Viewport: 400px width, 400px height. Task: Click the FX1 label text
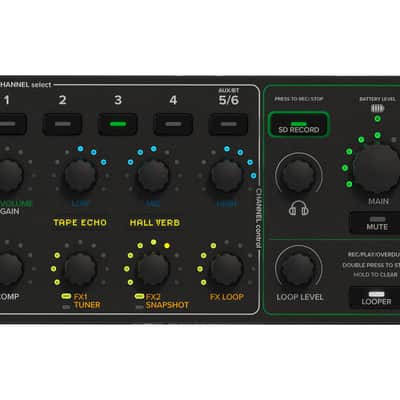point(81,297)
